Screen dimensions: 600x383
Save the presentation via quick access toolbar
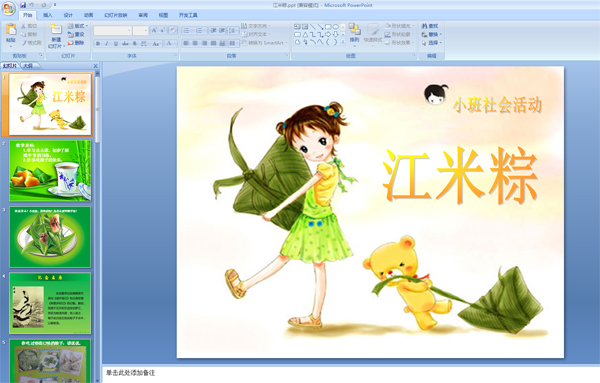[x=23, y=5]
